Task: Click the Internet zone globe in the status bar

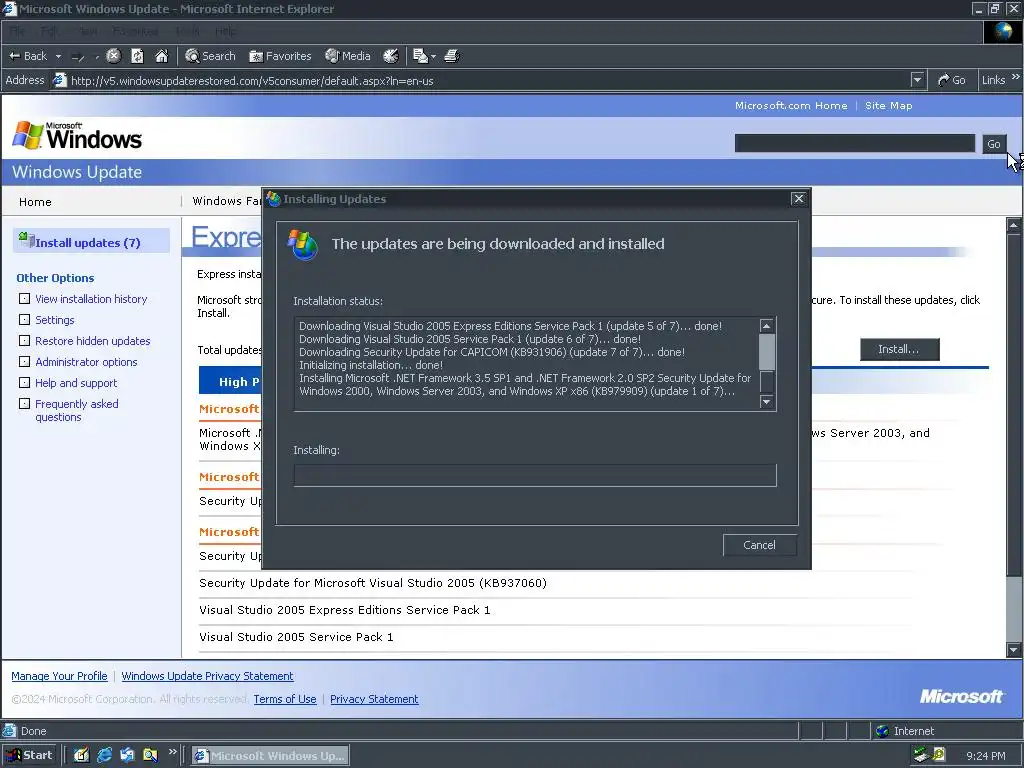Action: click(x=882, y=731)
